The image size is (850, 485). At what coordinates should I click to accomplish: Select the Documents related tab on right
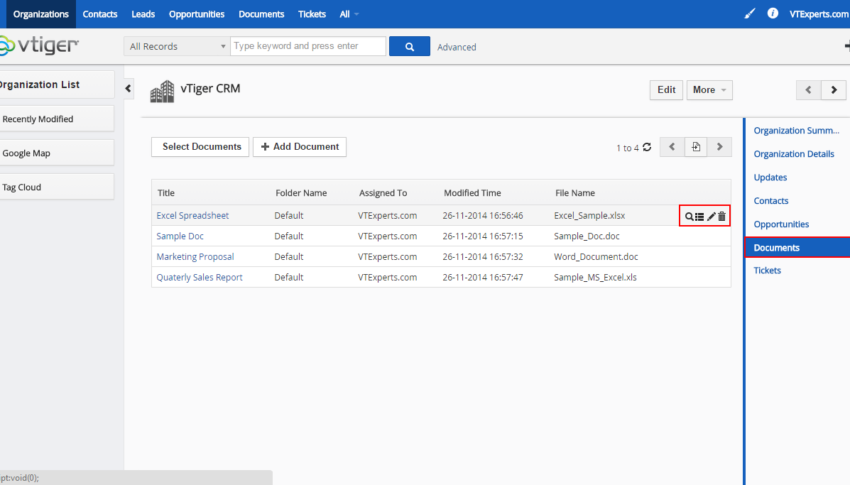(x=798, y=248)
